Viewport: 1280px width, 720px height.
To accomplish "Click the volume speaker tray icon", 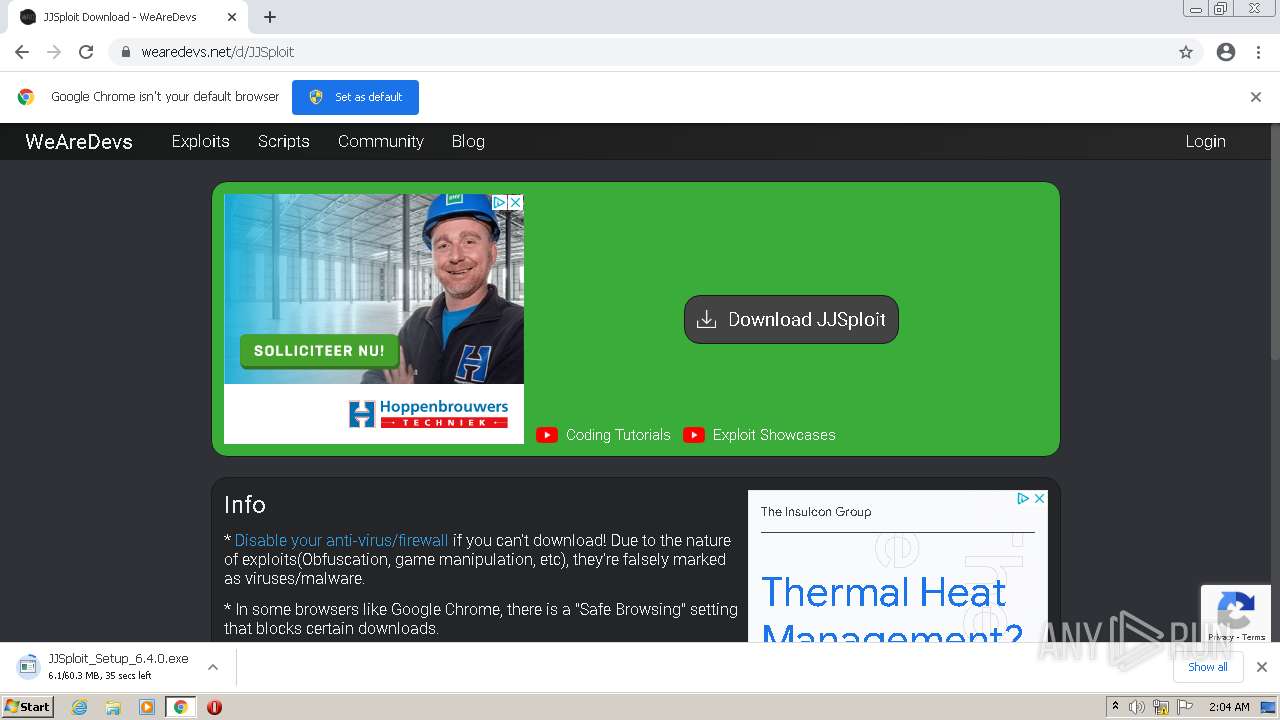I will (x=1137, y=707).
